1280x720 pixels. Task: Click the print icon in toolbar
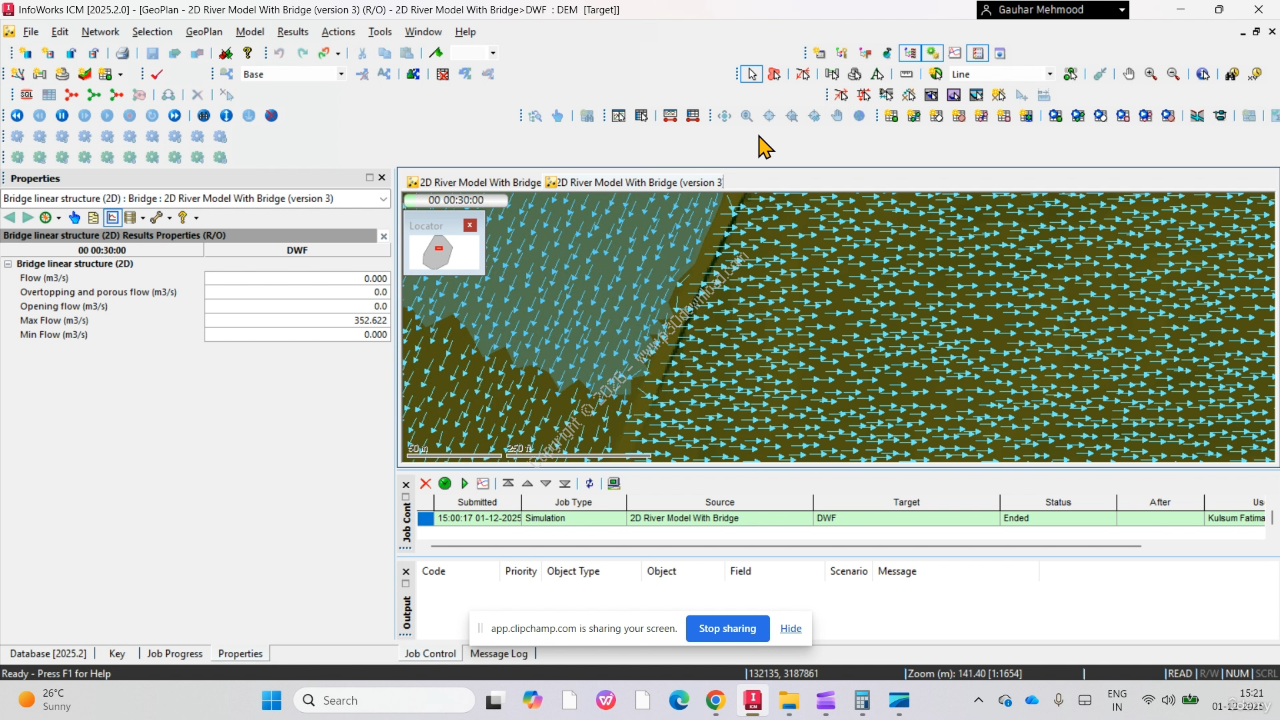(x=122, y=53)
